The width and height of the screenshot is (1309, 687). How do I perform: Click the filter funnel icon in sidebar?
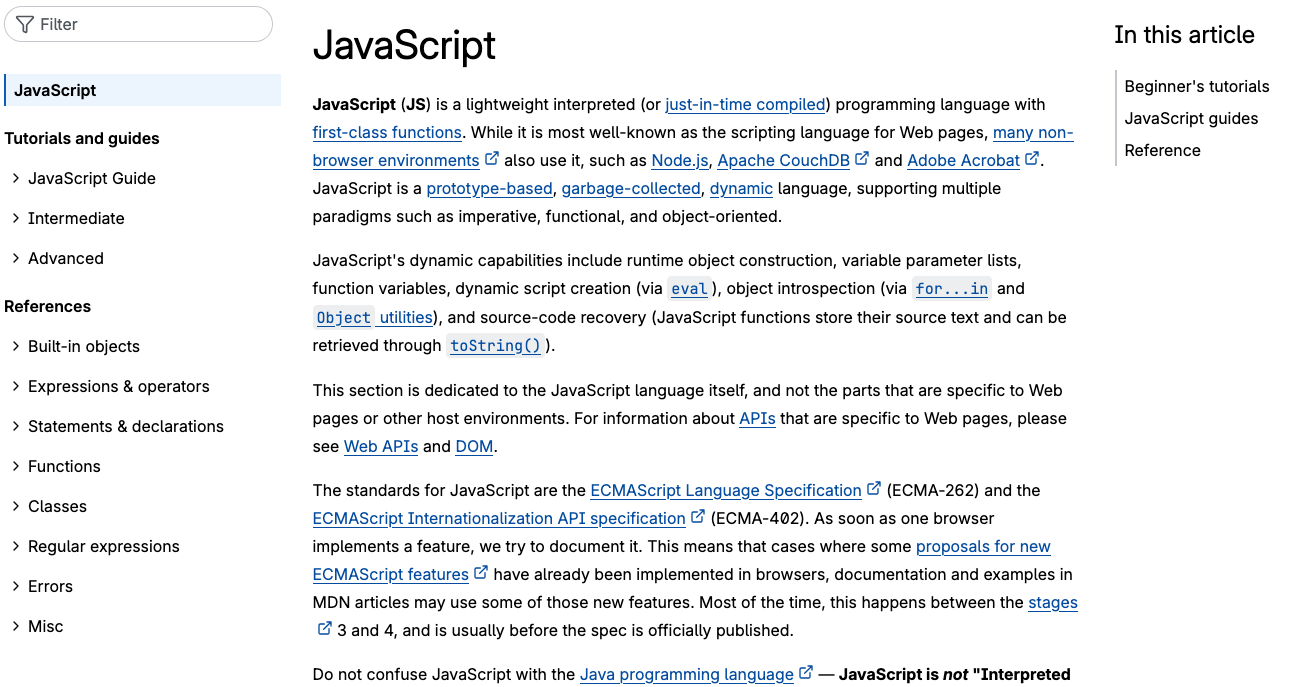point(25,24)
